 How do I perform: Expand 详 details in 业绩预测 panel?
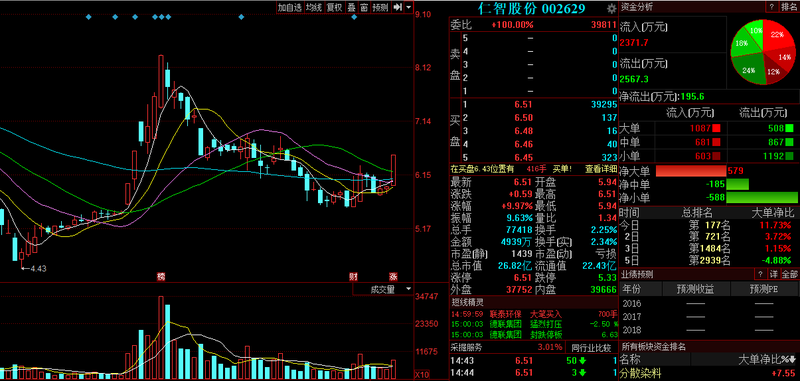point(774,274)
